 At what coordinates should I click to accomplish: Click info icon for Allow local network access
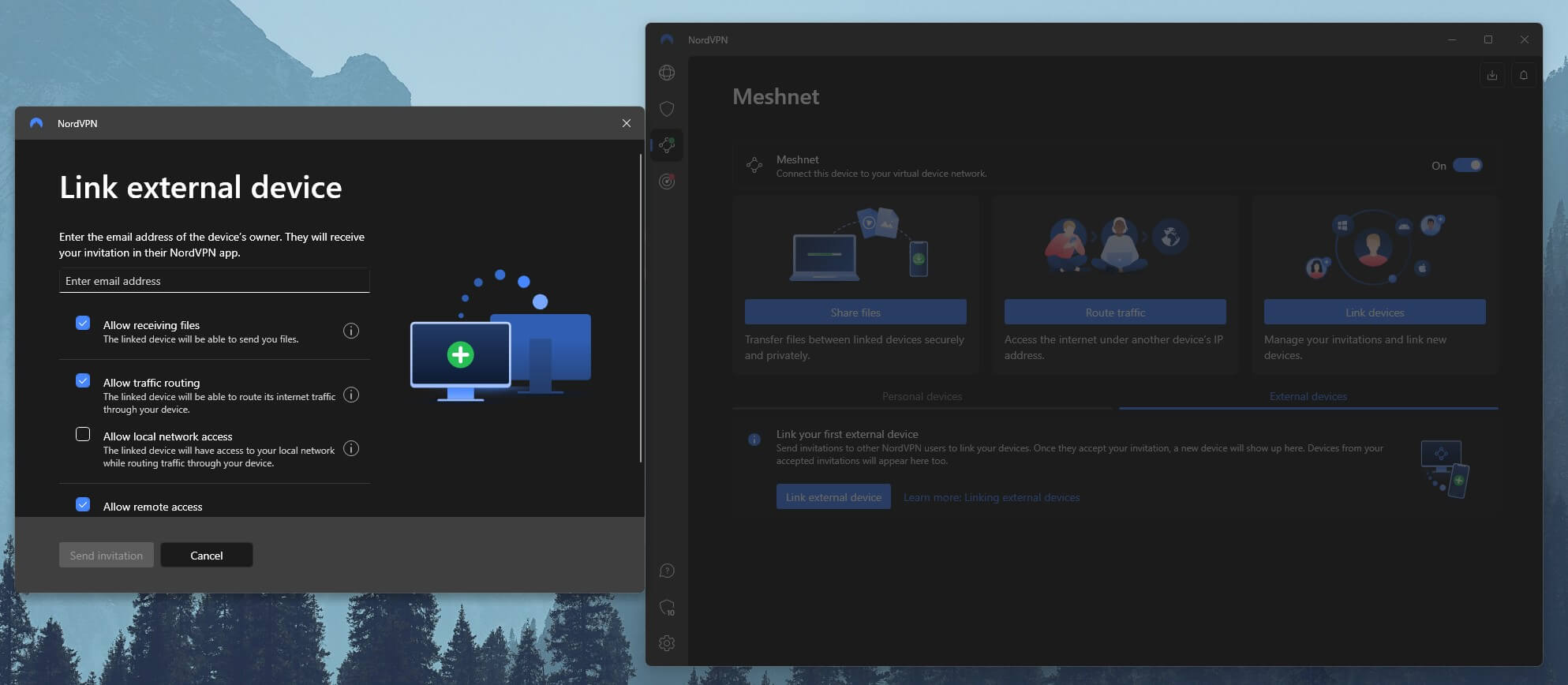click(351, 448)
